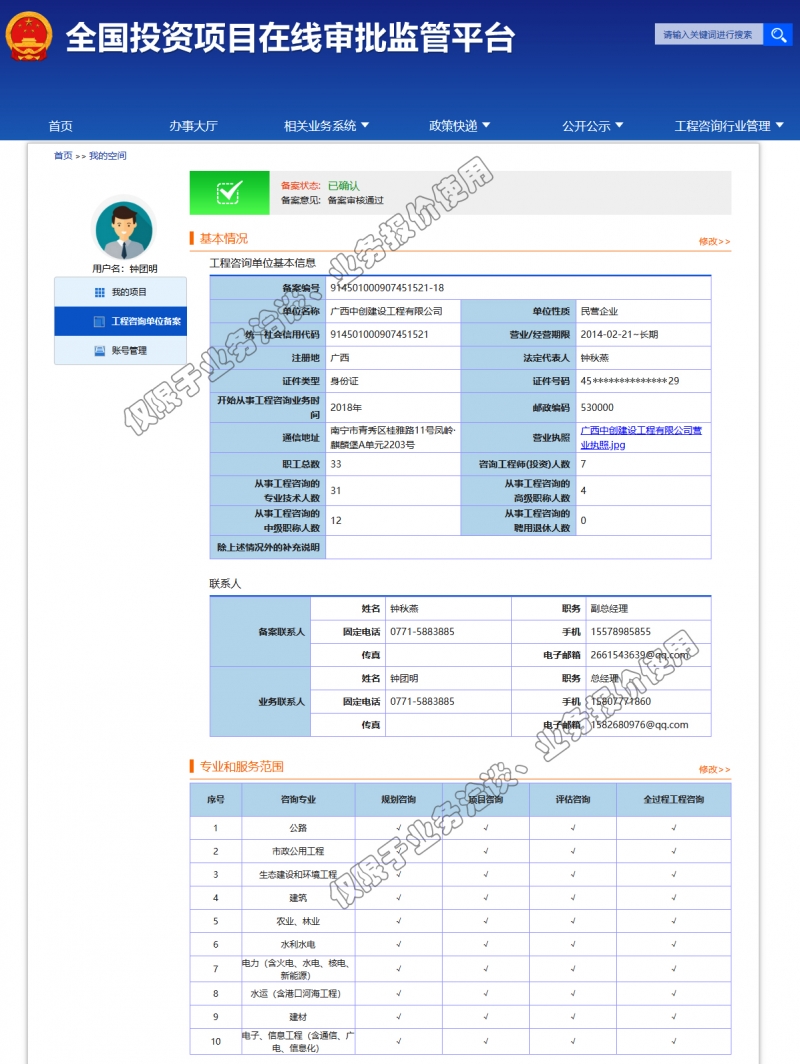Toggle the 全过程工程咨询 checkmark for 水利水电 row
800x1064 pixels.
(x=676, y=944)
